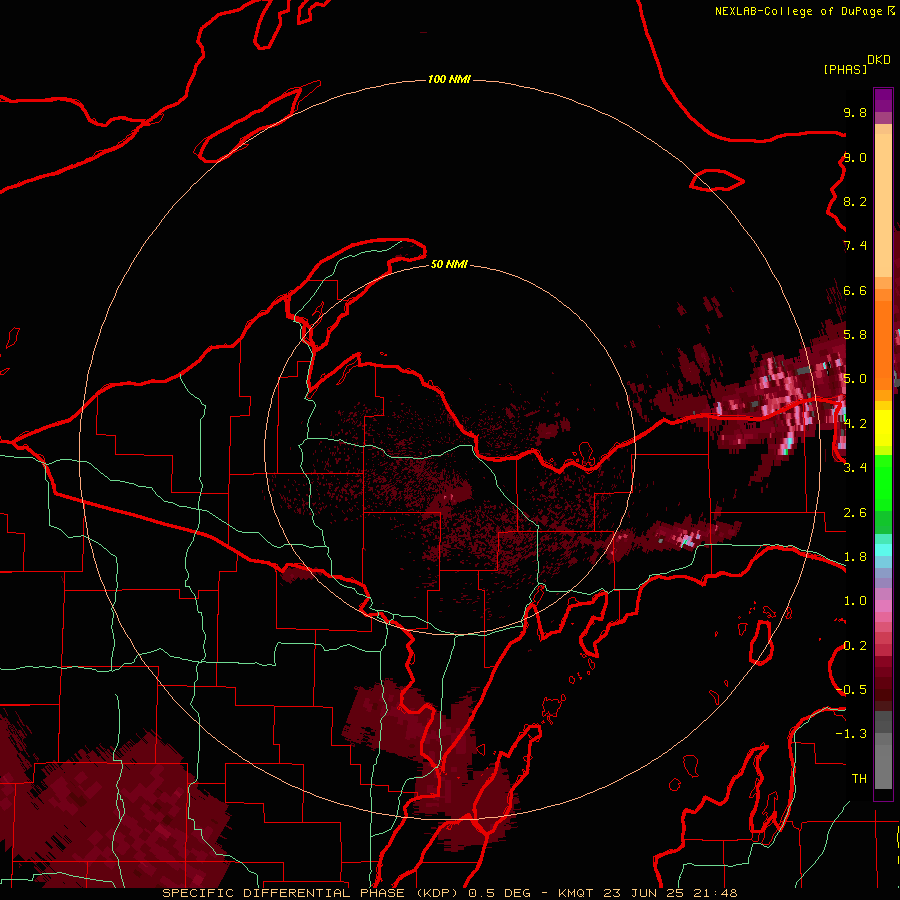Click the KMQT station ID in caption
Screen dimensions: 900x900
pyautogui.click(x=575, y=893)
